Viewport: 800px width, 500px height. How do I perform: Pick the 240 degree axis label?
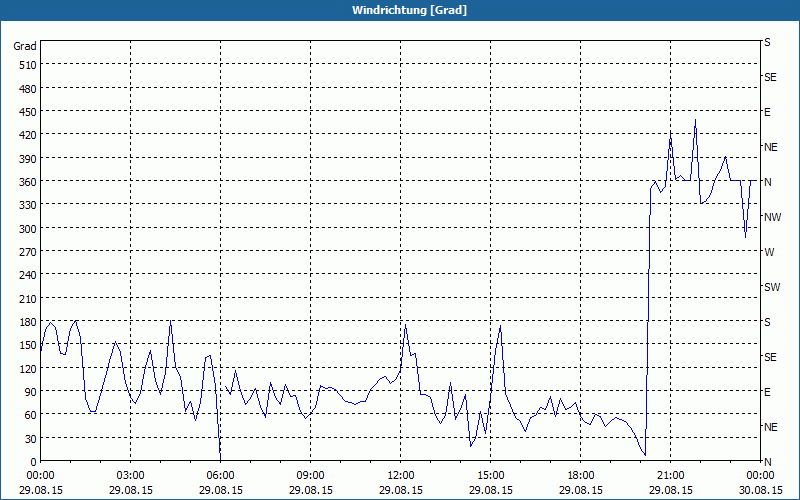point(28,276)
